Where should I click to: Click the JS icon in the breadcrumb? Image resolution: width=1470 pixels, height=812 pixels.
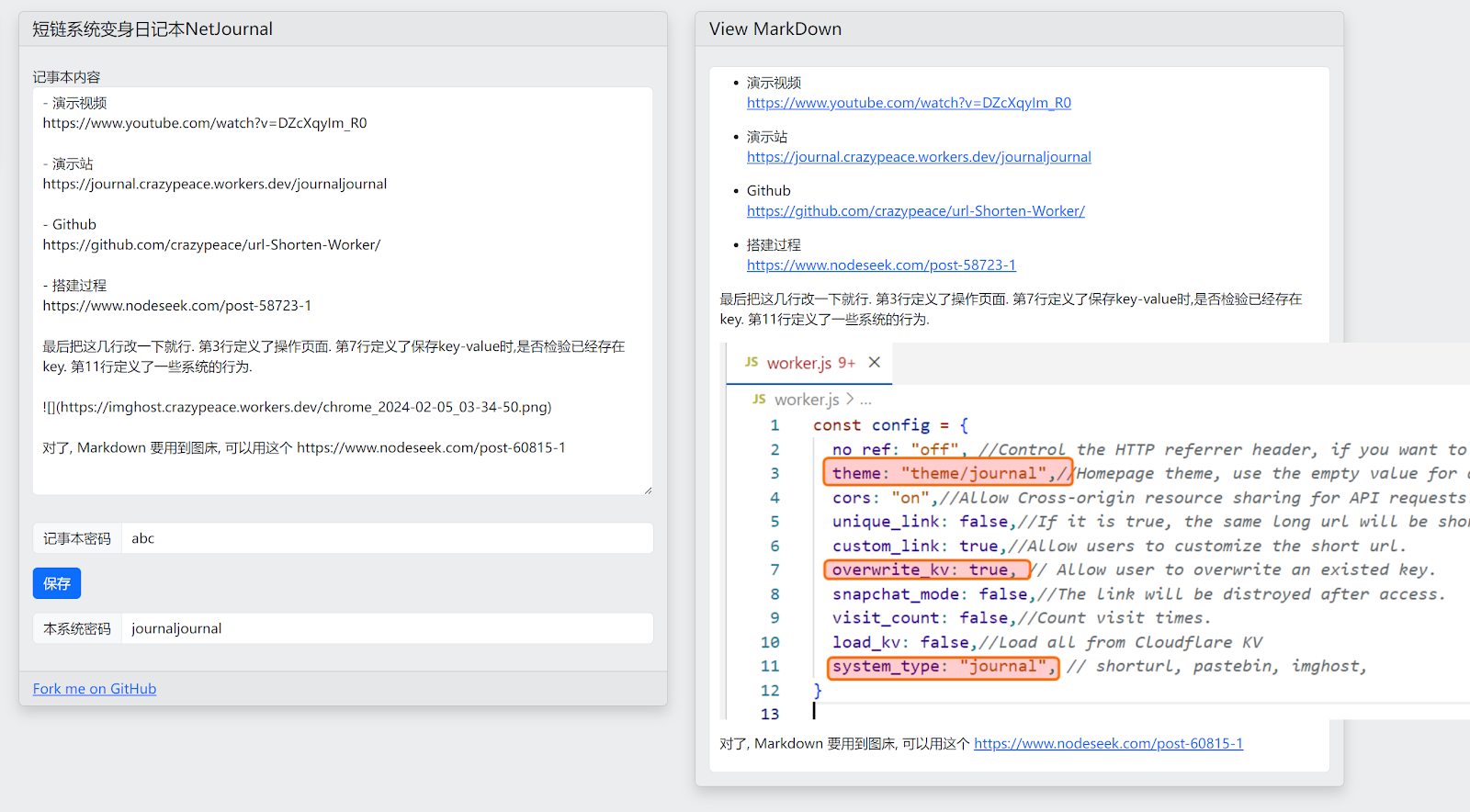click(x=759, y=400)
